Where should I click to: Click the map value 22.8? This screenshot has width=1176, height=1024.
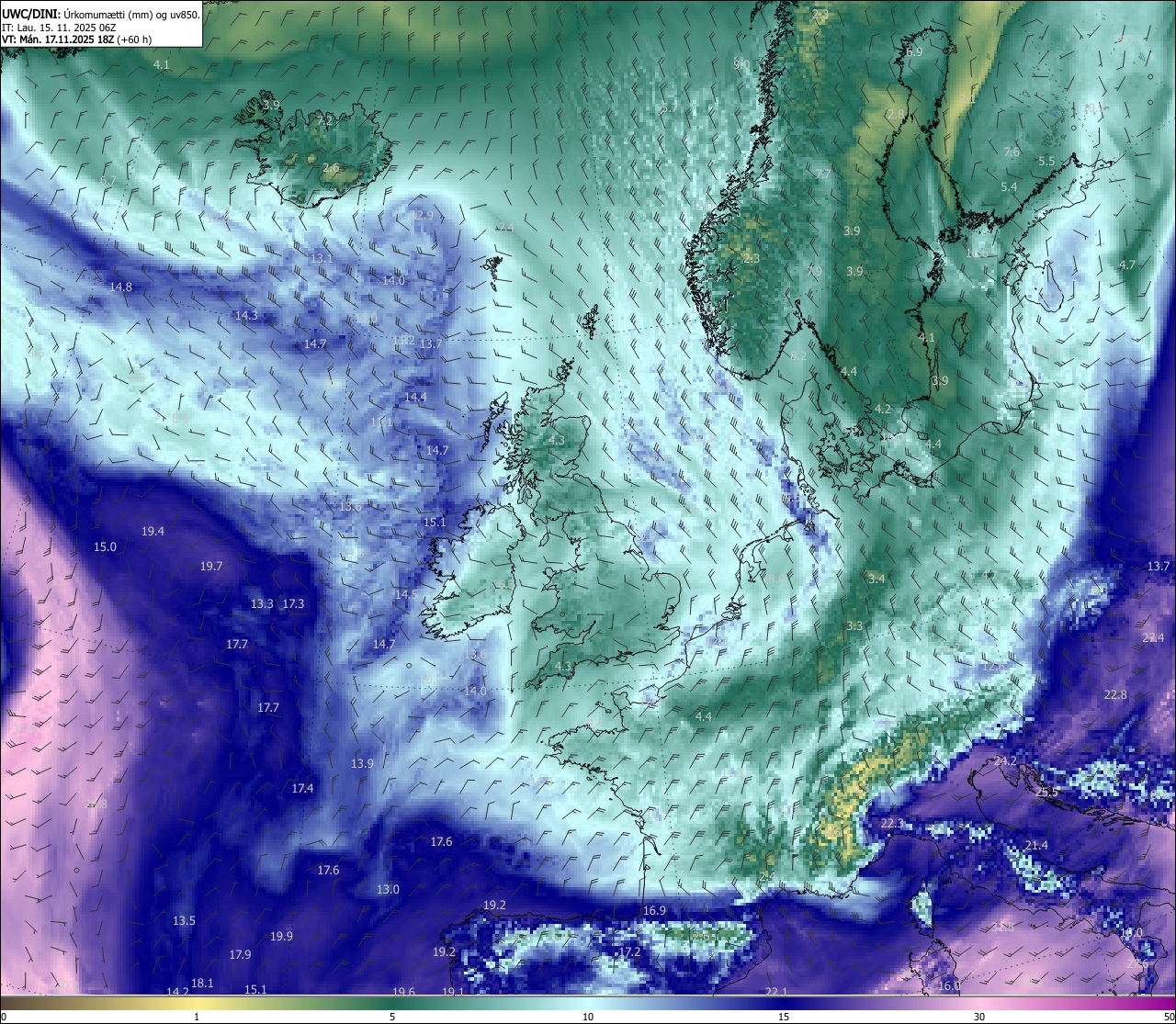pyautogui.click(x=1115, y=694)
